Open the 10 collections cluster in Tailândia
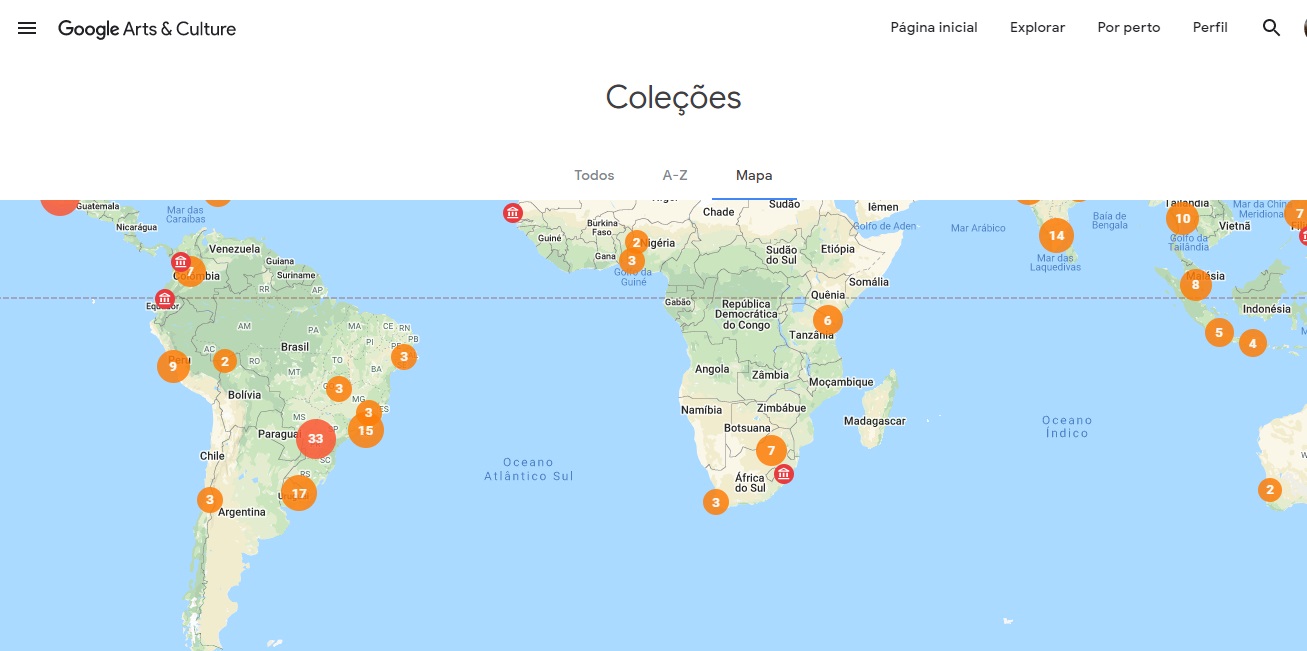The height and width of the screenshot is (651, 1307). (x=1183, y=218)
